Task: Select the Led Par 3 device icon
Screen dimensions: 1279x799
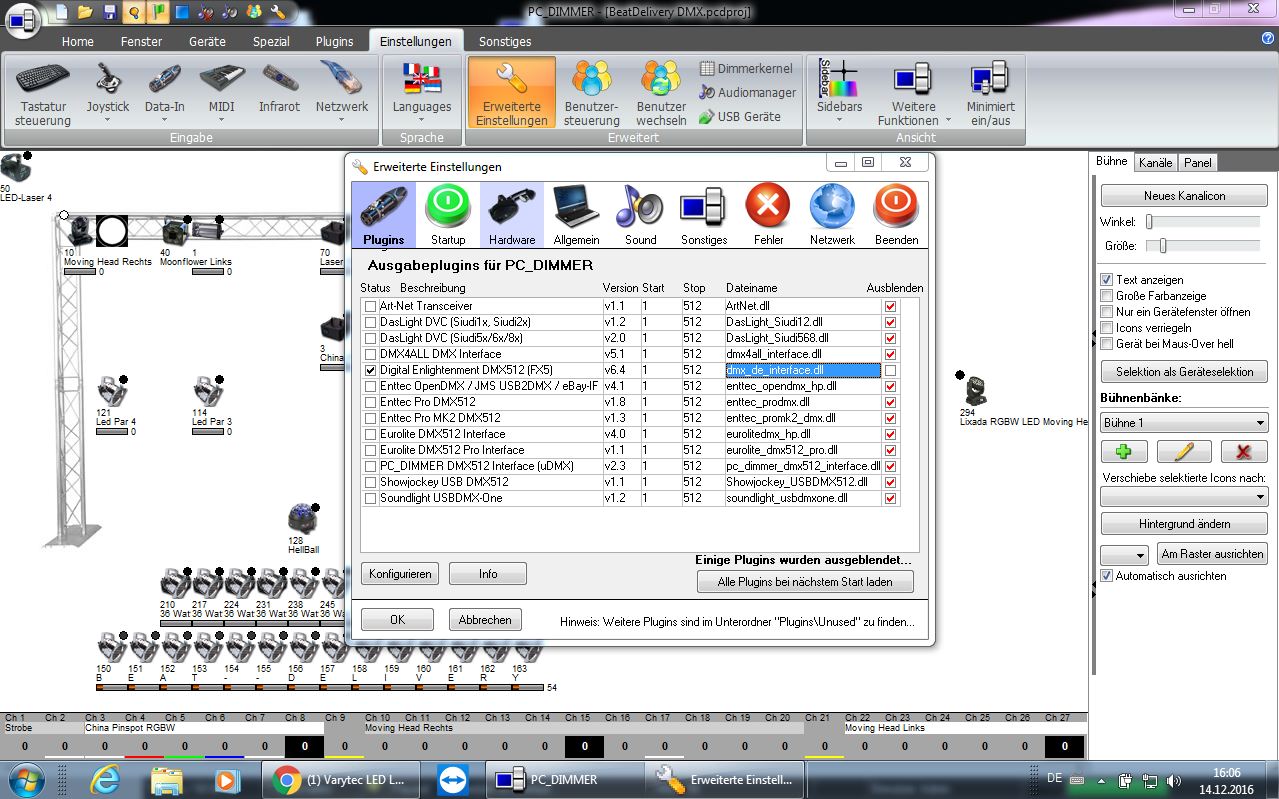Action: pos(207,393)
